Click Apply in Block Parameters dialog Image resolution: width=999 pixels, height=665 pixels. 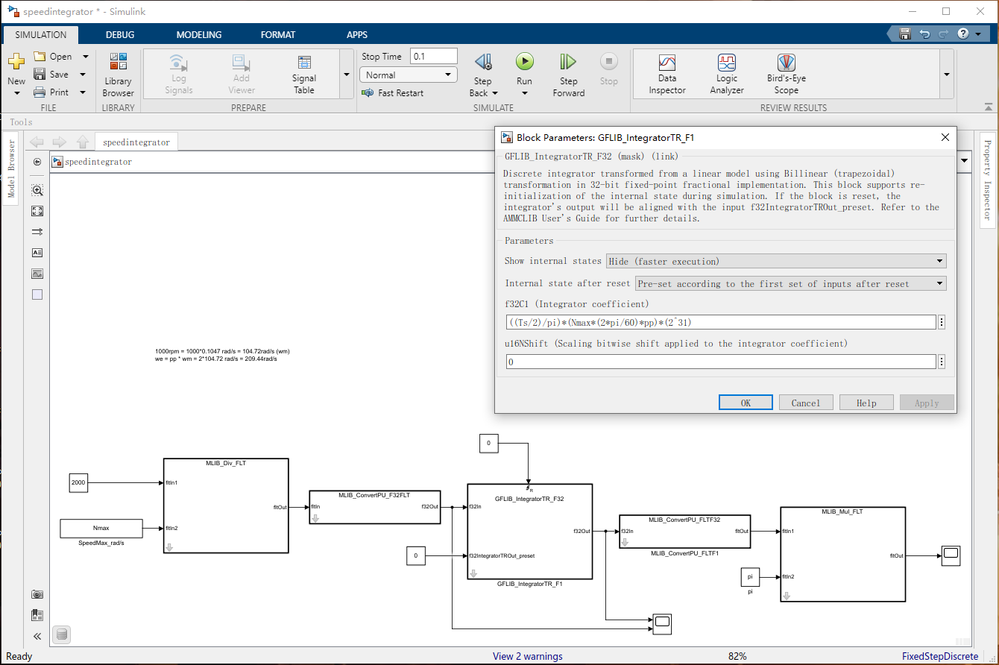pyautogui.click(x=927, y=403)
